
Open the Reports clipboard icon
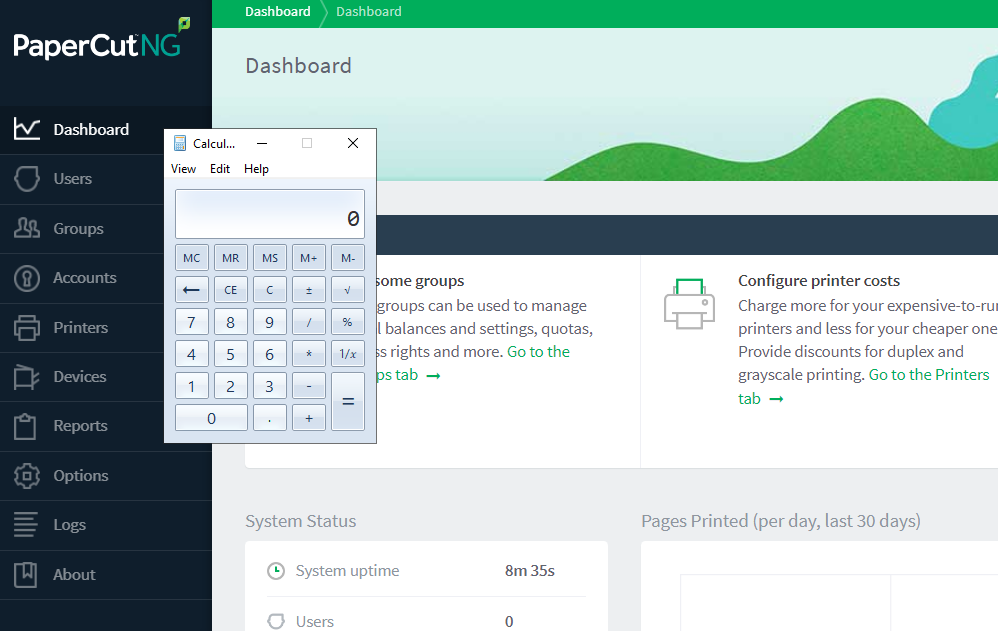tap(27, 426)
